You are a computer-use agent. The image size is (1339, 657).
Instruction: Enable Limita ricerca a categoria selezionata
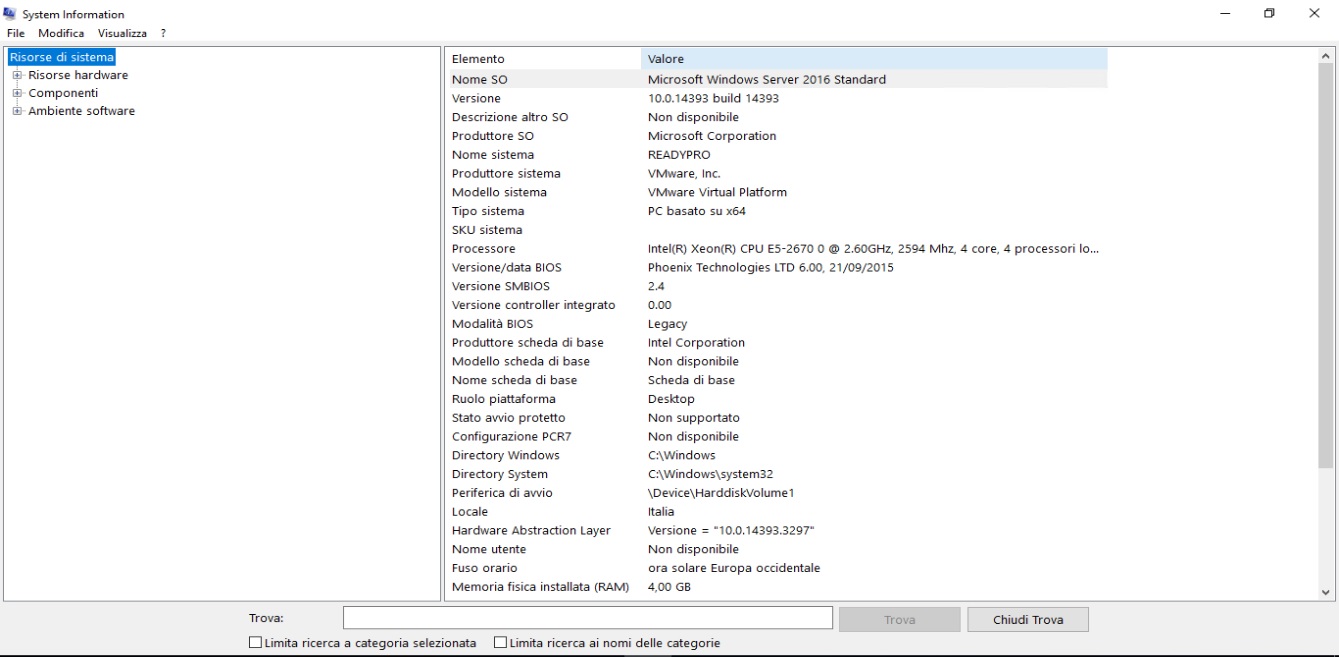coord(255,643)
